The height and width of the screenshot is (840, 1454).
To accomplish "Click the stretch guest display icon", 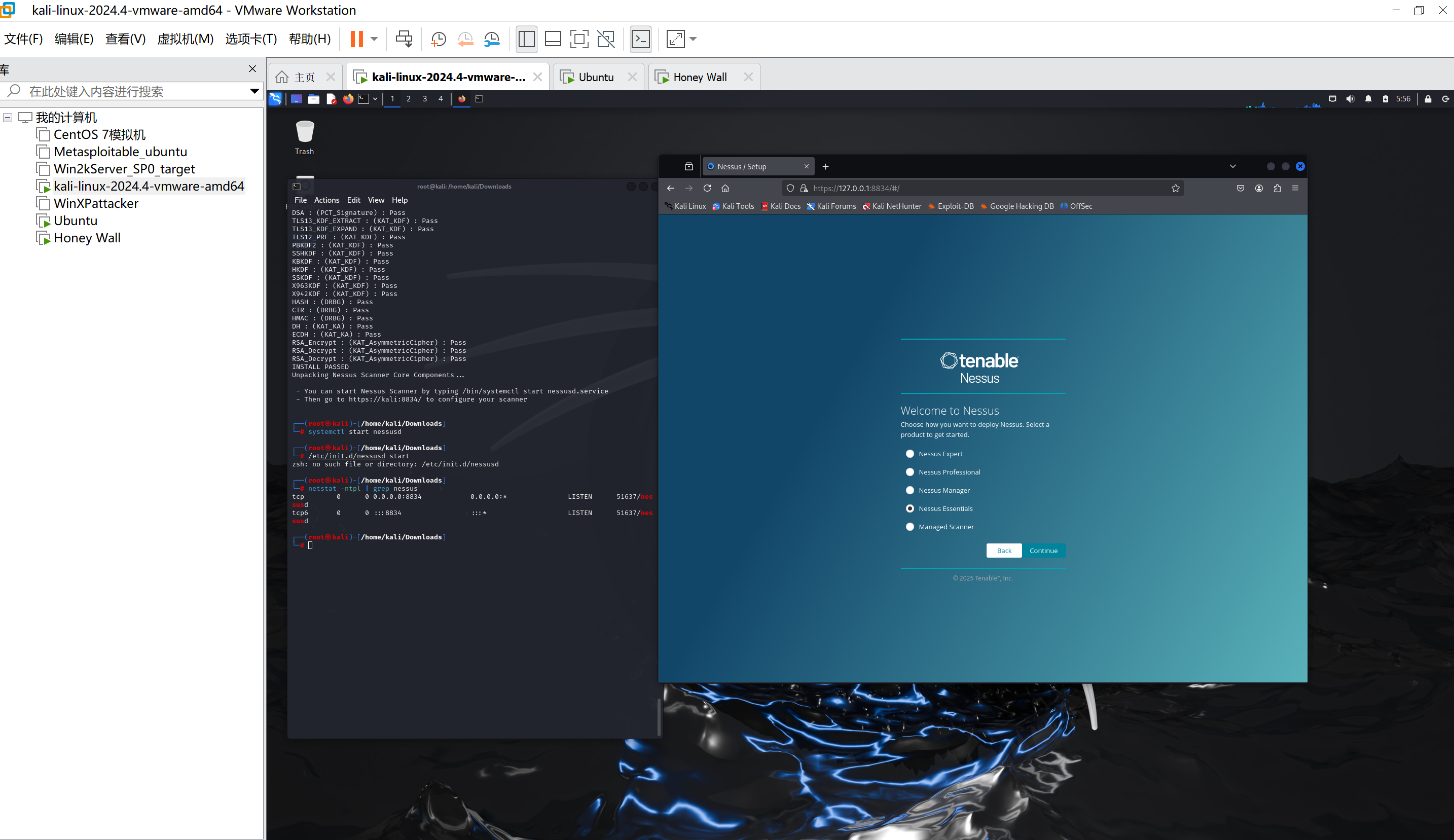I will [x=675, y=39].
